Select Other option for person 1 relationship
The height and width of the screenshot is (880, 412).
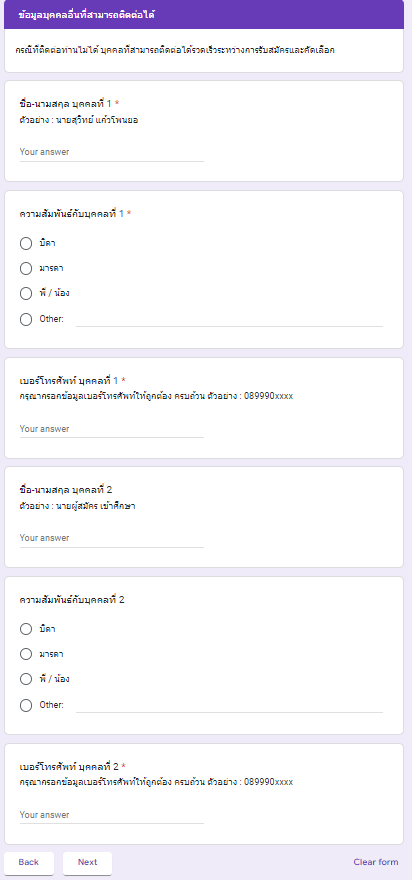coord(26,319)
